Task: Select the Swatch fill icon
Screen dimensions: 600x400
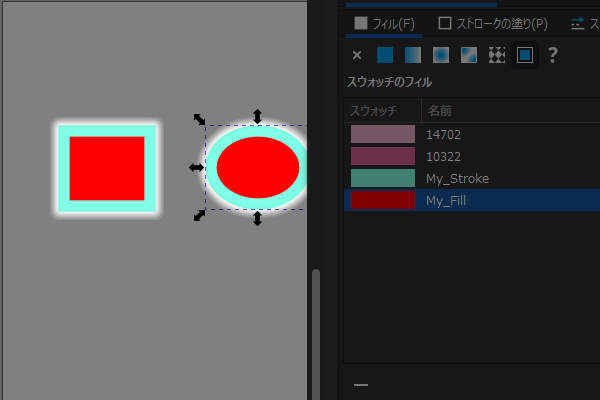Action: pyautogui.click(x=525, y=55)
